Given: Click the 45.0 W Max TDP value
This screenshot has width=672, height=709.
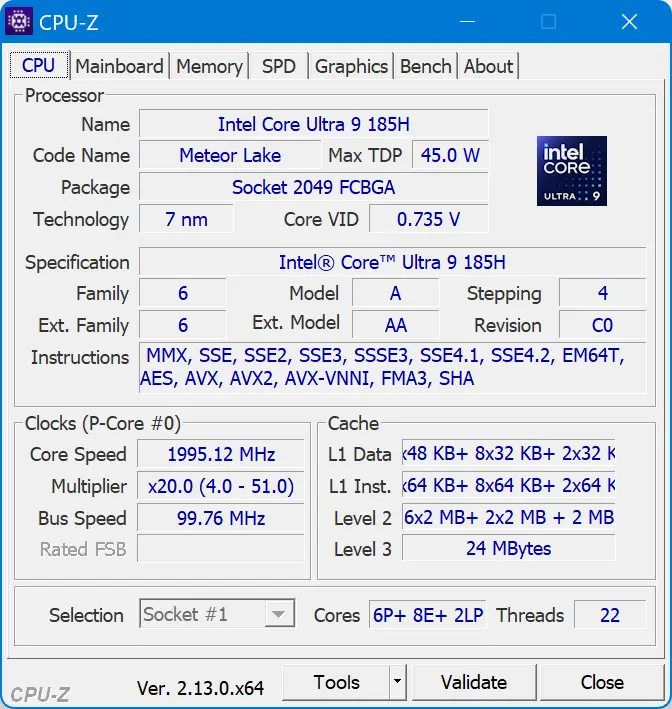Looking at the screenshot, I should 450,155.
